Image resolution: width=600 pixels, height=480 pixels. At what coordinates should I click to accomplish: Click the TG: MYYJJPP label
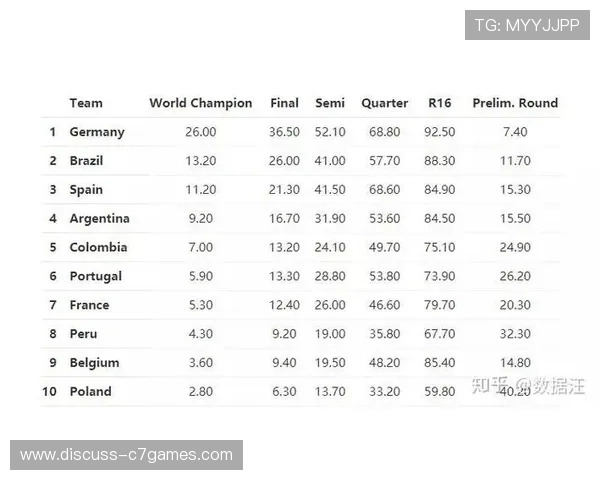[x=527, y=25]
